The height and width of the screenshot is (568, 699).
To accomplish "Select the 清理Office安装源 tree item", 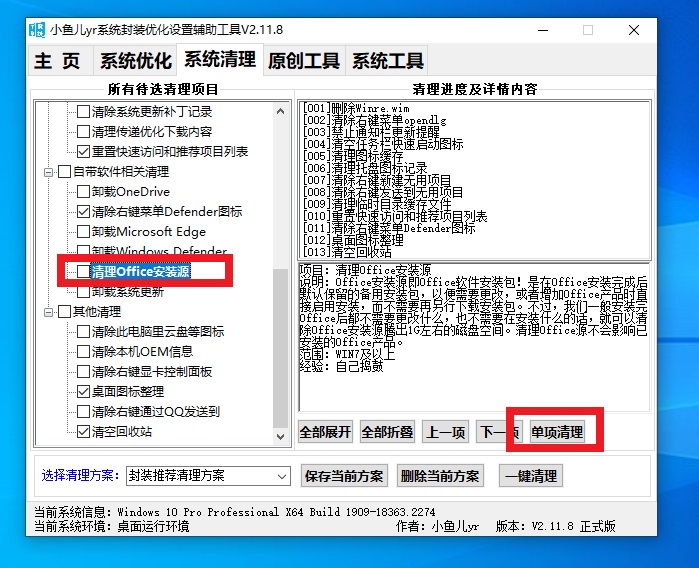I will pyautogui.click(x=140, y=272).
